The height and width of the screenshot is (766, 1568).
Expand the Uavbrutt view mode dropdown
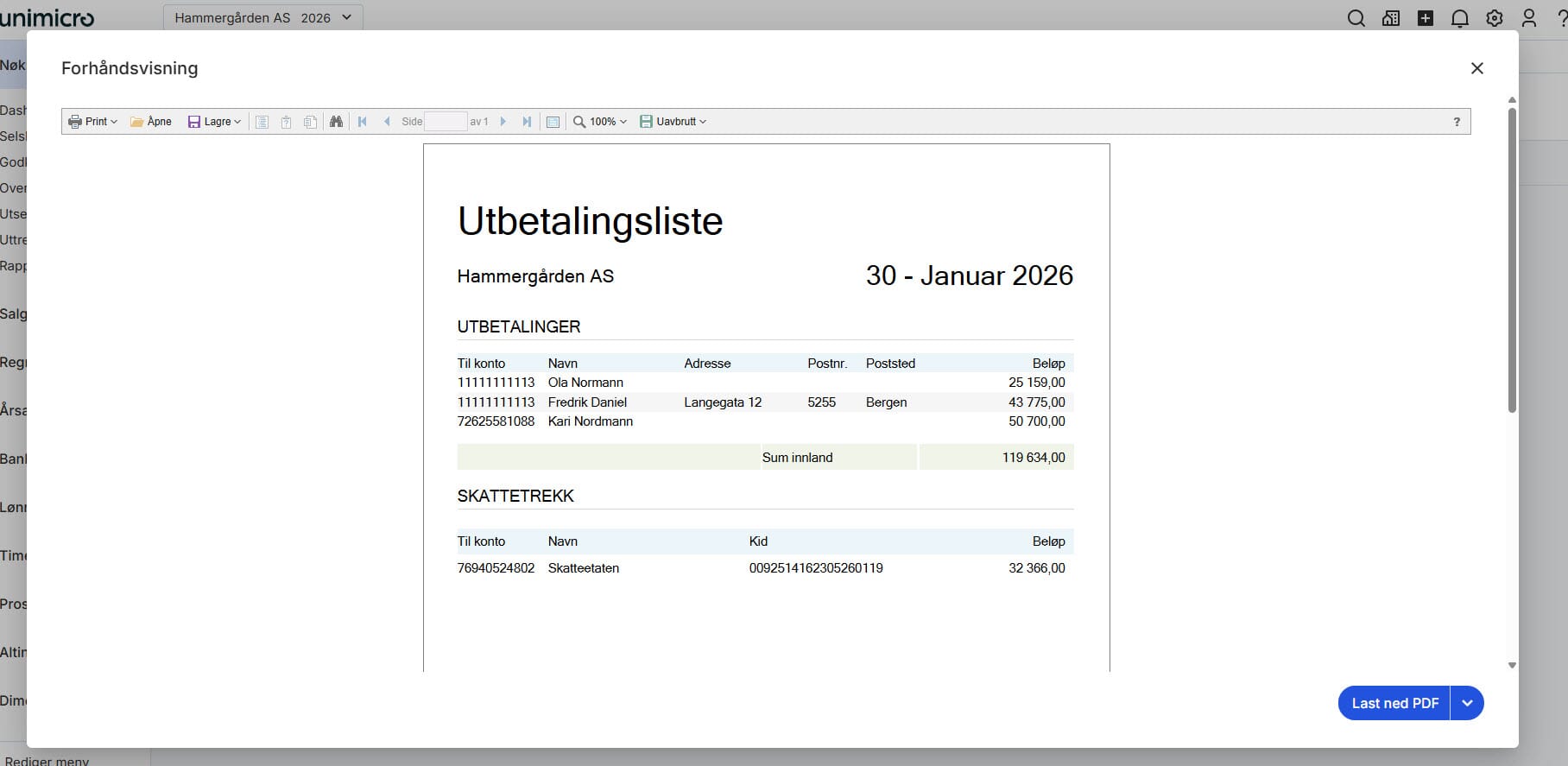[x=673, y=122]
